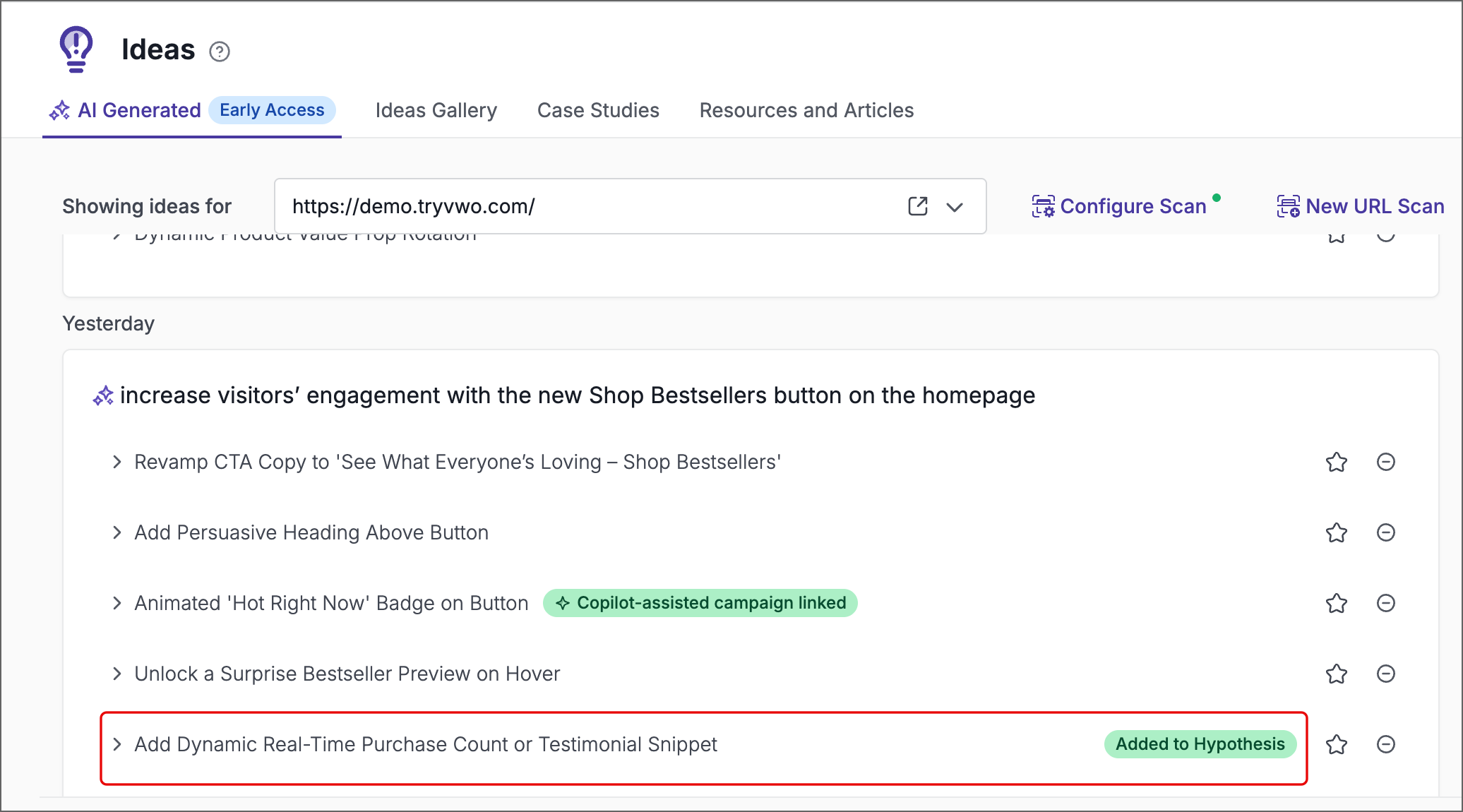
Task: Star the 'Revamp CTA Copy' idea
Action: click(1337, 462)
